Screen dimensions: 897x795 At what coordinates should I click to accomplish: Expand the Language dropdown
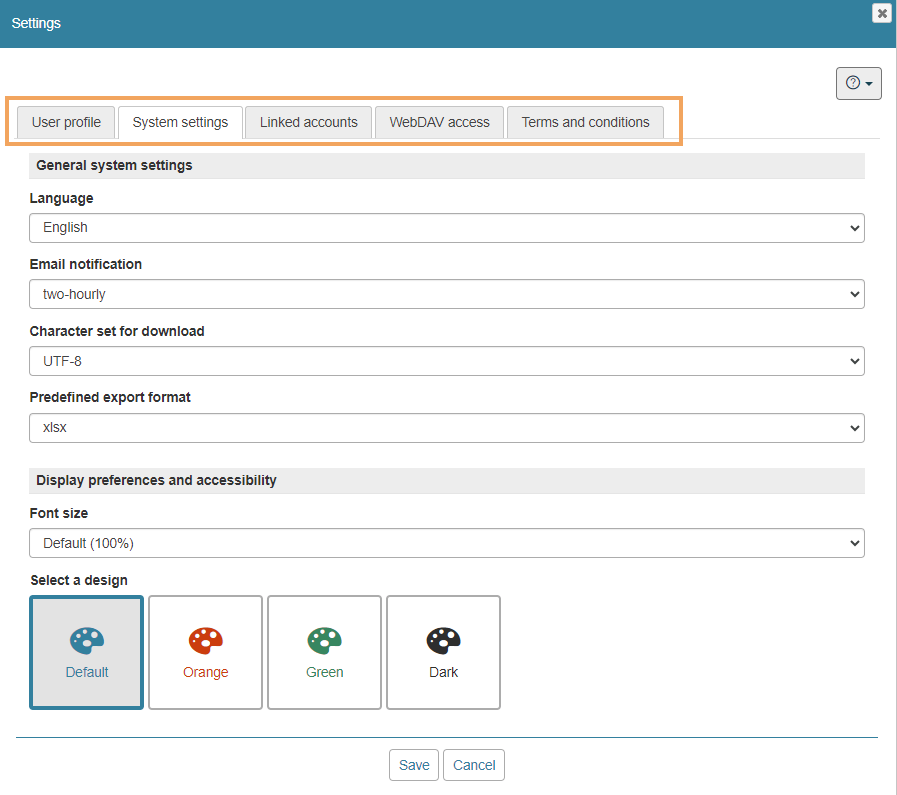coord(446,228)
